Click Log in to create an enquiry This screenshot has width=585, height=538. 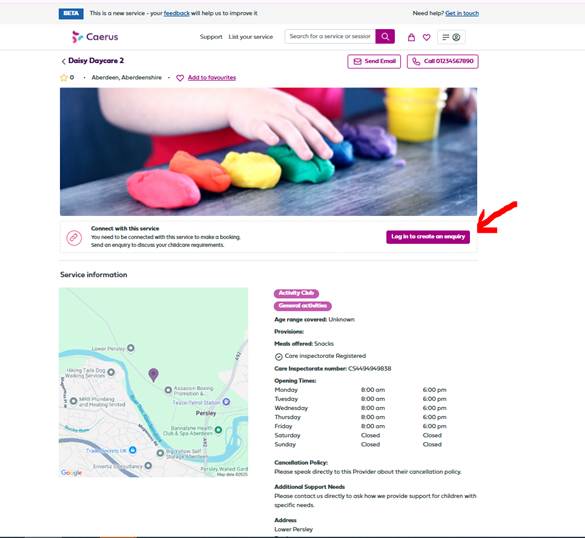coord(428,237)
